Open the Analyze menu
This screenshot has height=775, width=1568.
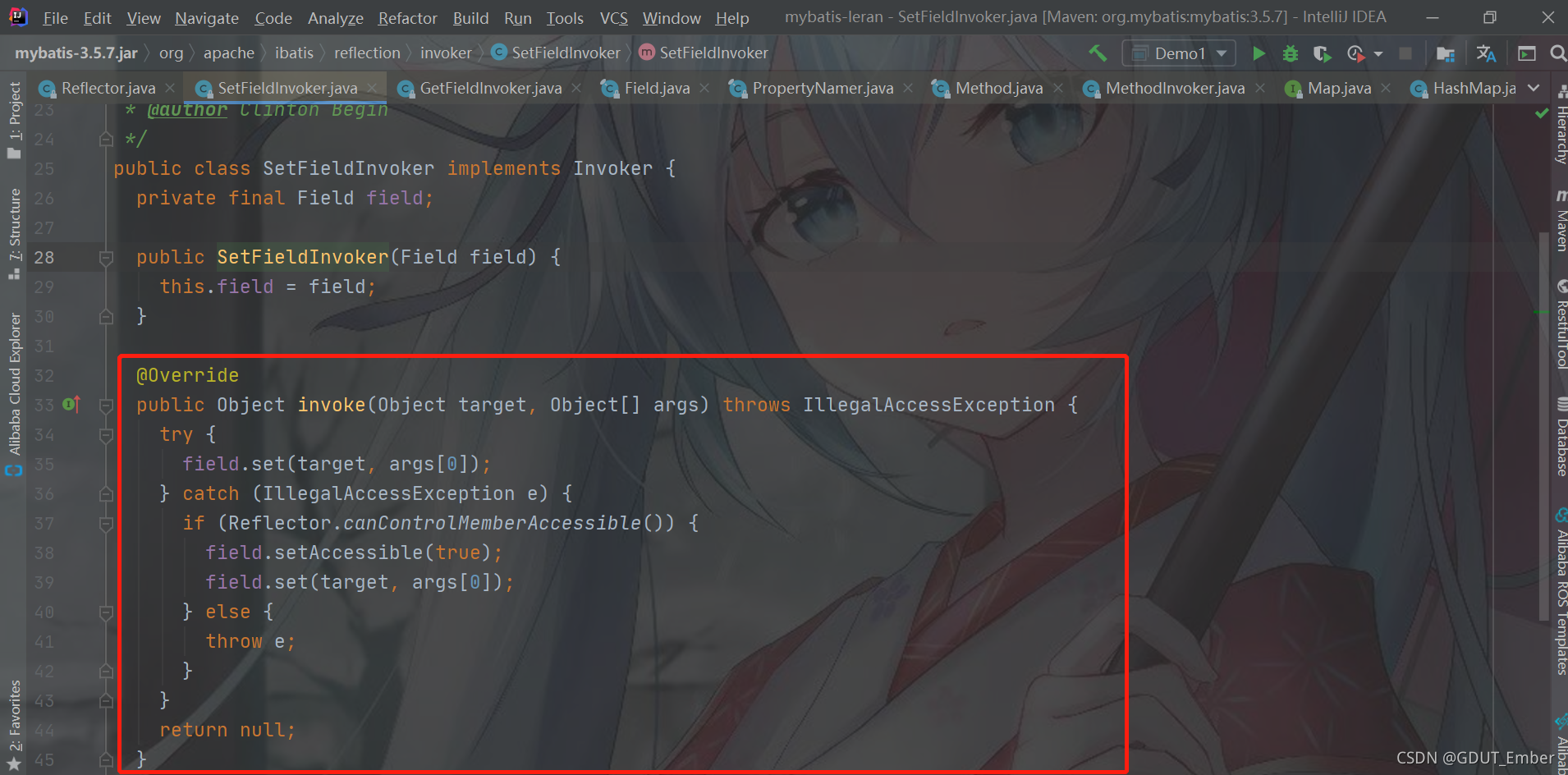tap(335, 17)
